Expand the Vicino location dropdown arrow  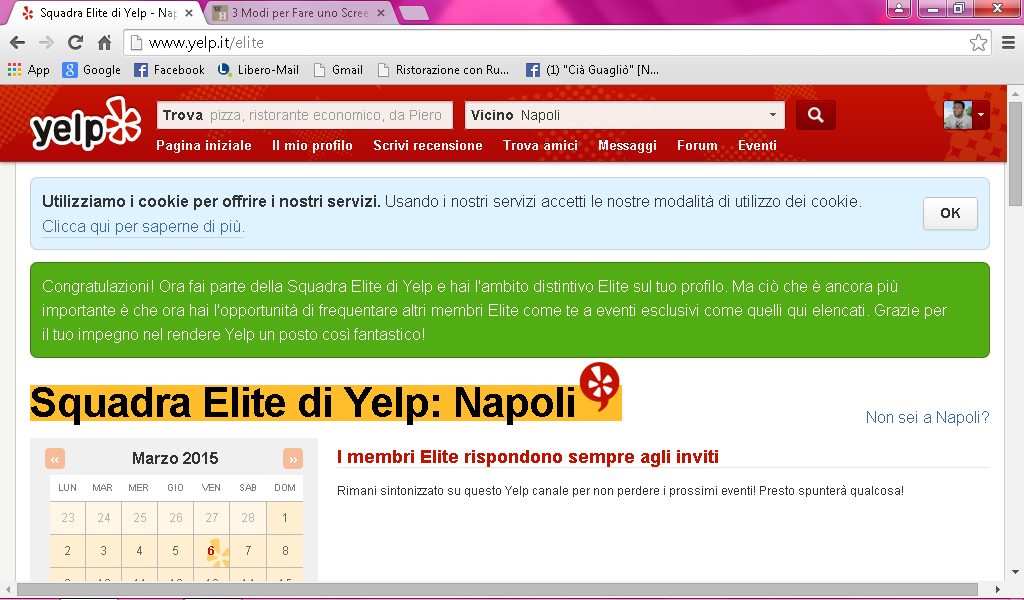coord(773,115)
